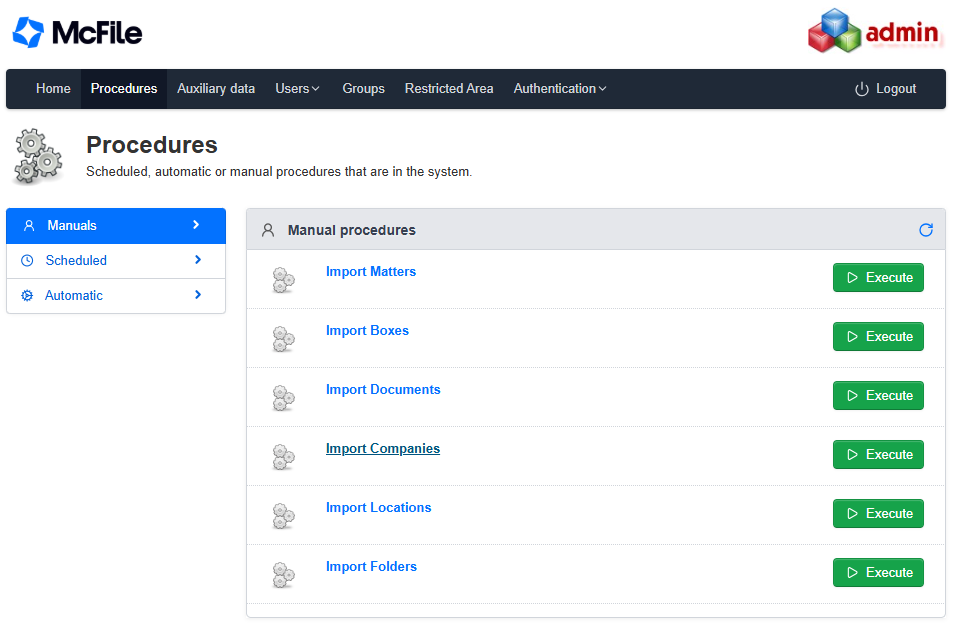Click the gear icon beside Import Folders
Viewport: 956px width, 630px height.
[x=284, y=575]
